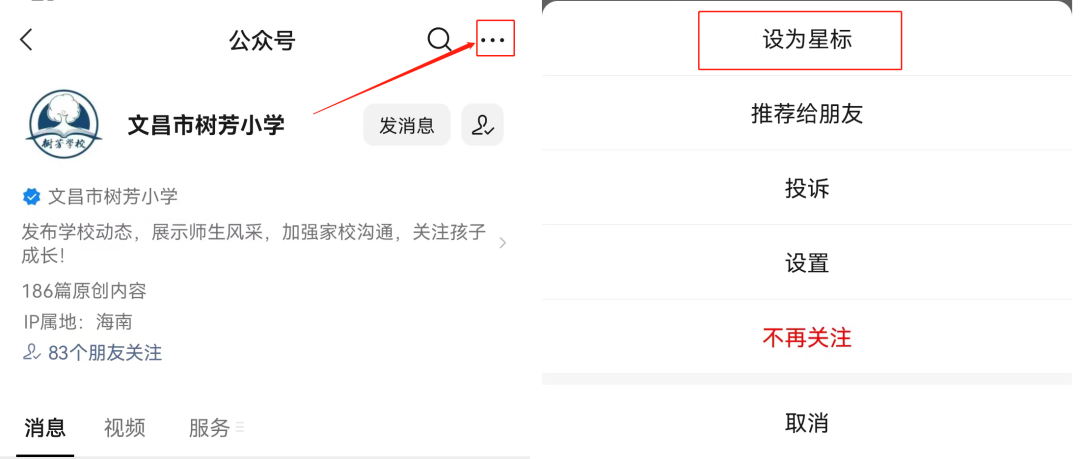Viewport: 1080px width, 459px height.
Task: Tap the 文昌市树芳小学 account title
Action: (x=206, y=125)
